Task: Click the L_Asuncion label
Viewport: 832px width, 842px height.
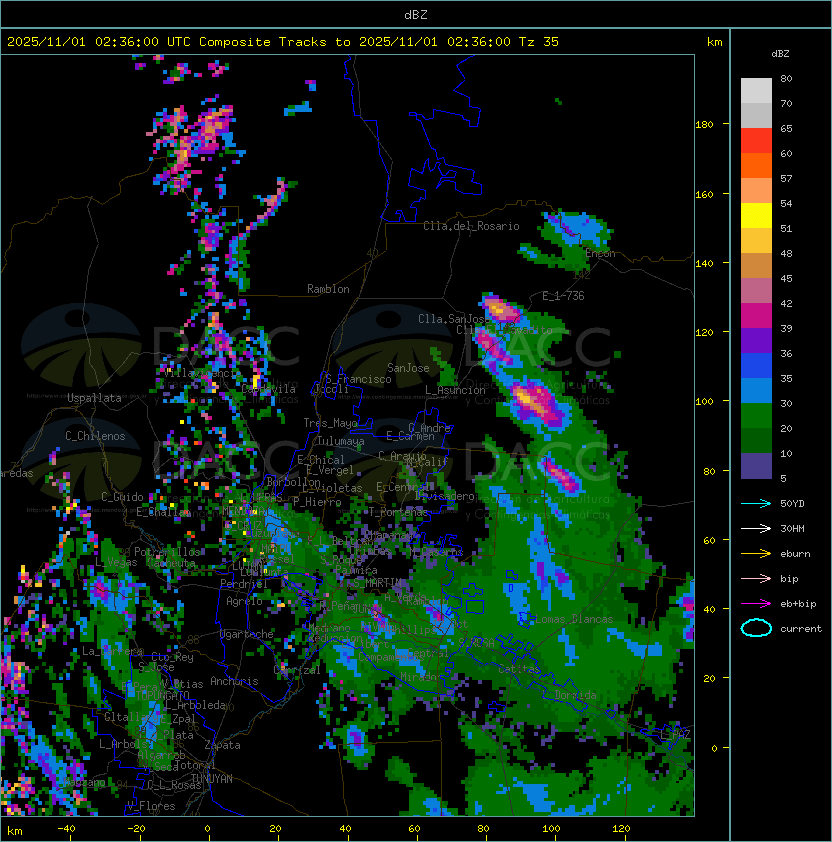Action: 455,390
